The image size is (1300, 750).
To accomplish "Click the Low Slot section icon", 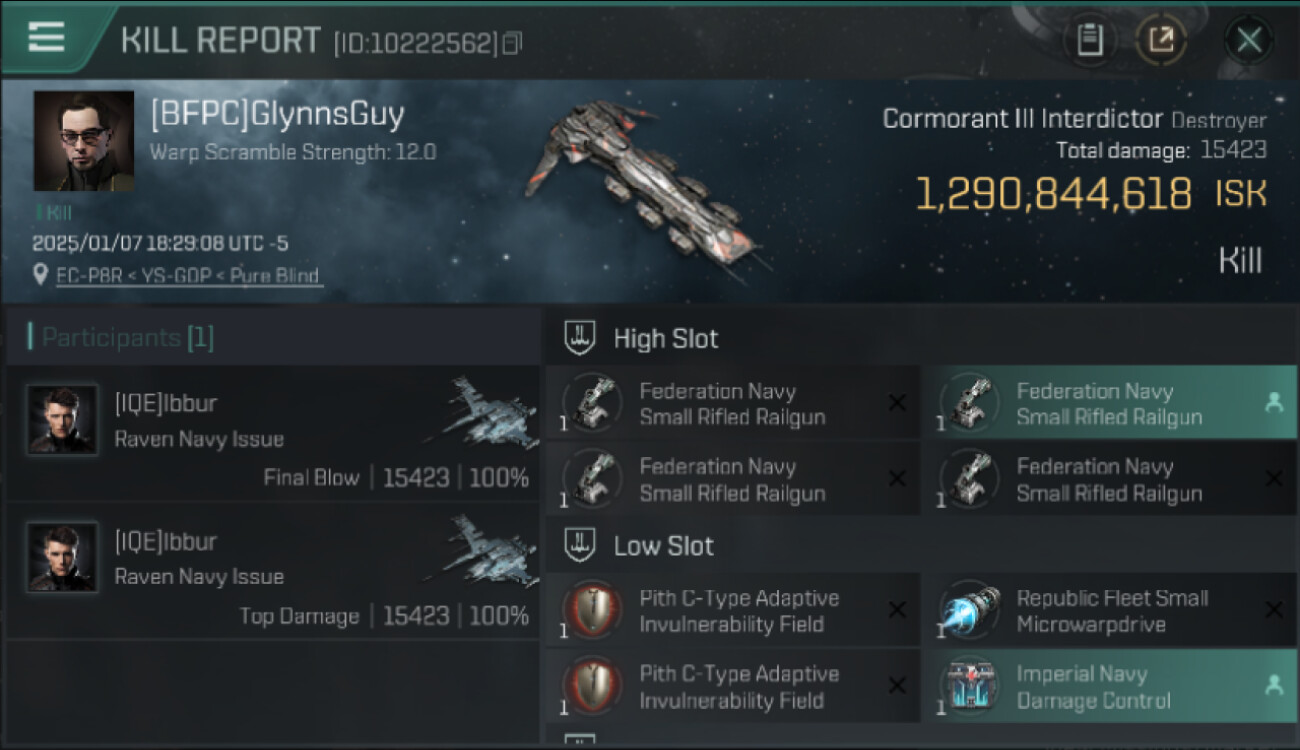I will pos(580,546).
